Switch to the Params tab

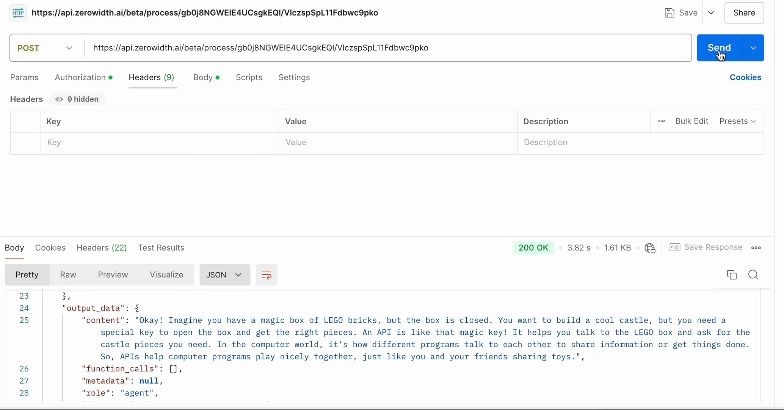24,77
